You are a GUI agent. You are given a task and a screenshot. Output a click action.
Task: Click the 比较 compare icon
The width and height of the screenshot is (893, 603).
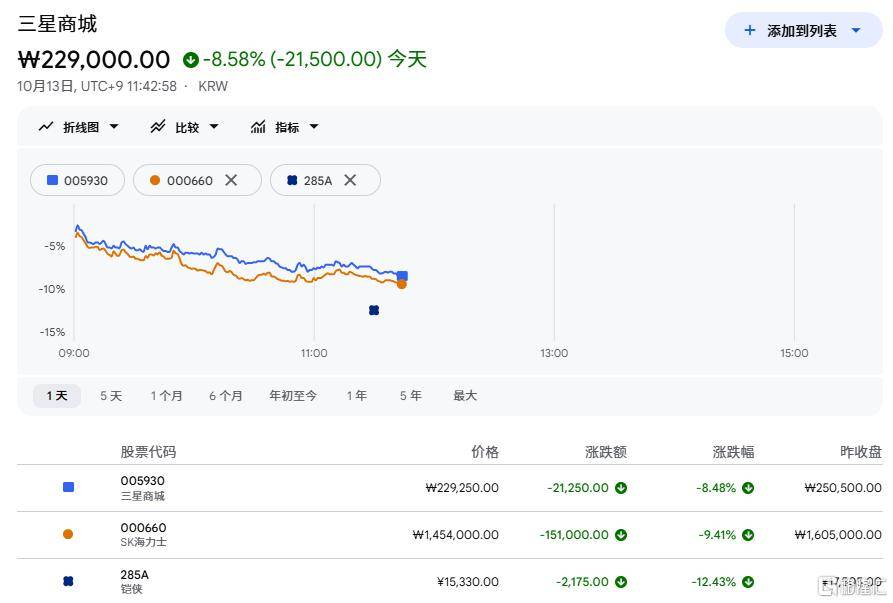(x=158, y=126)
